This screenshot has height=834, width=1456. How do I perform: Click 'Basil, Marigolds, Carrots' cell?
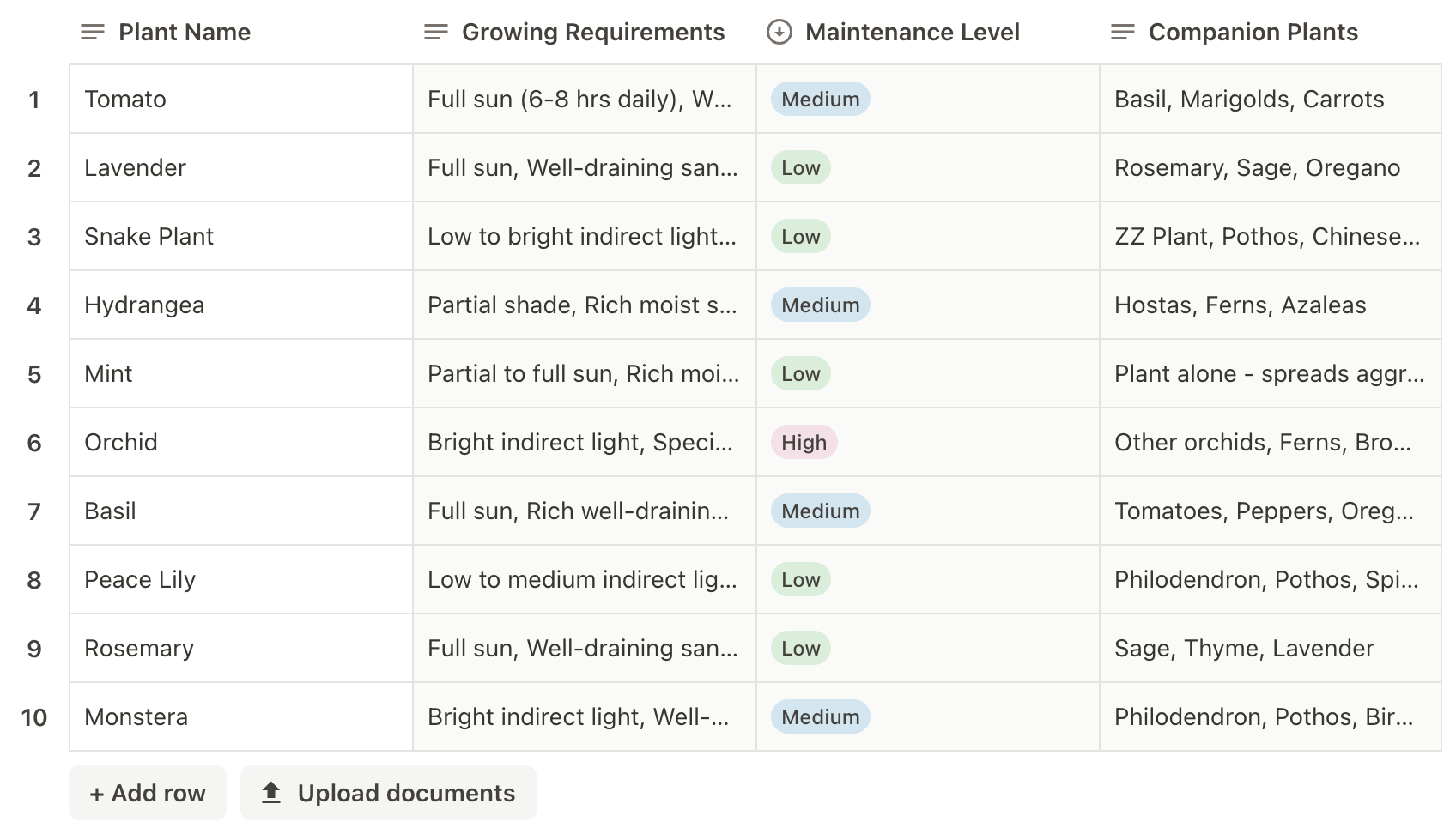click(1271, 99)
